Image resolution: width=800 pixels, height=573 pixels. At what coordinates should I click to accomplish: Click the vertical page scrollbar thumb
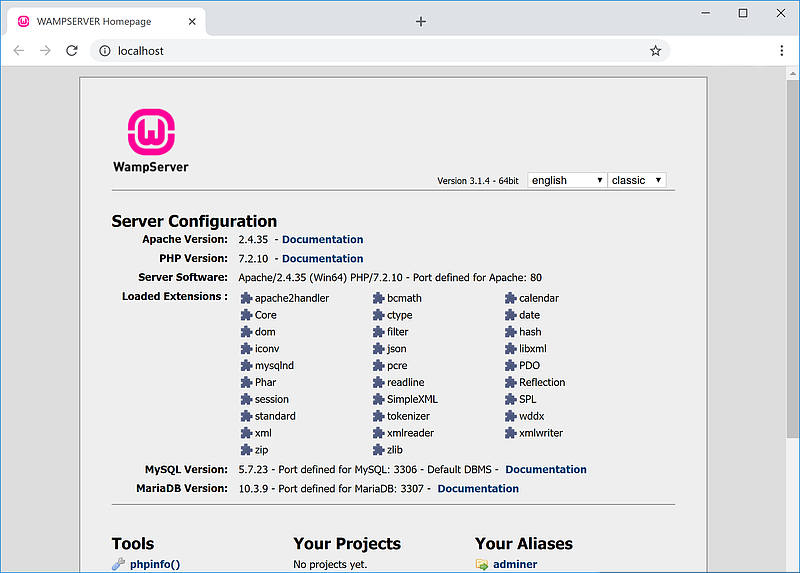(x=792, y=259)
